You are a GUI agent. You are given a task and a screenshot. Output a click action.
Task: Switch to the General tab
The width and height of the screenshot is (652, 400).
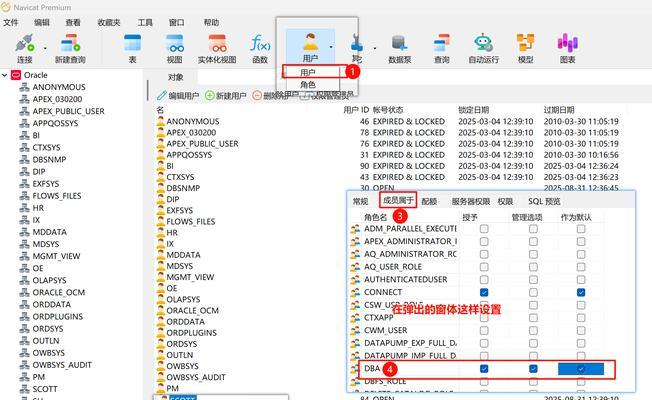(361, 202)
